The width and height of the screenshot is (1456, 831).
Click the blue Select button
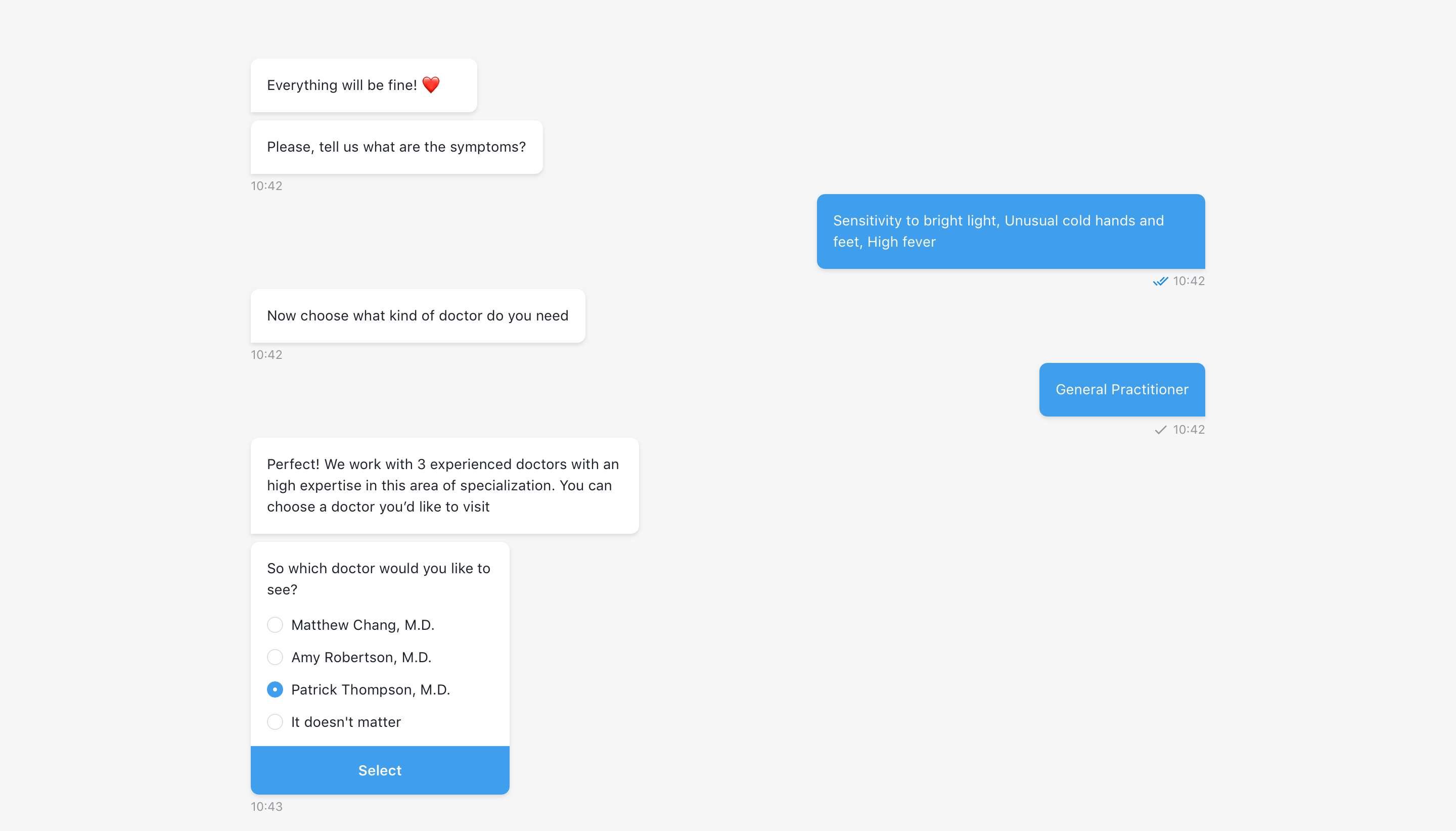(x=380, y=770)
